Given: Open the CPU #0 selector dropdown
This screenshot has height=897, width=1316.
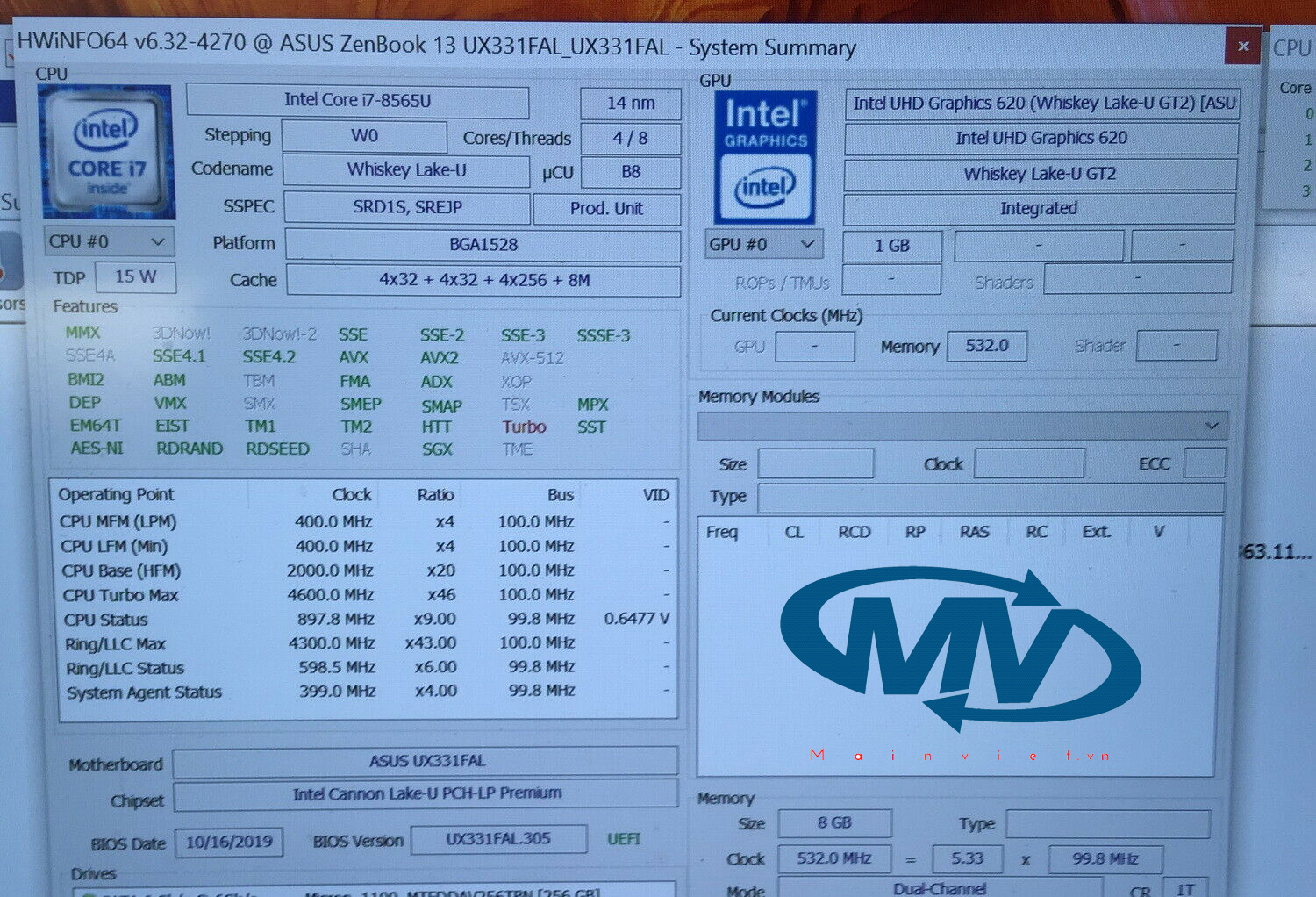Looking at the screenshot, I should (108, 241).
